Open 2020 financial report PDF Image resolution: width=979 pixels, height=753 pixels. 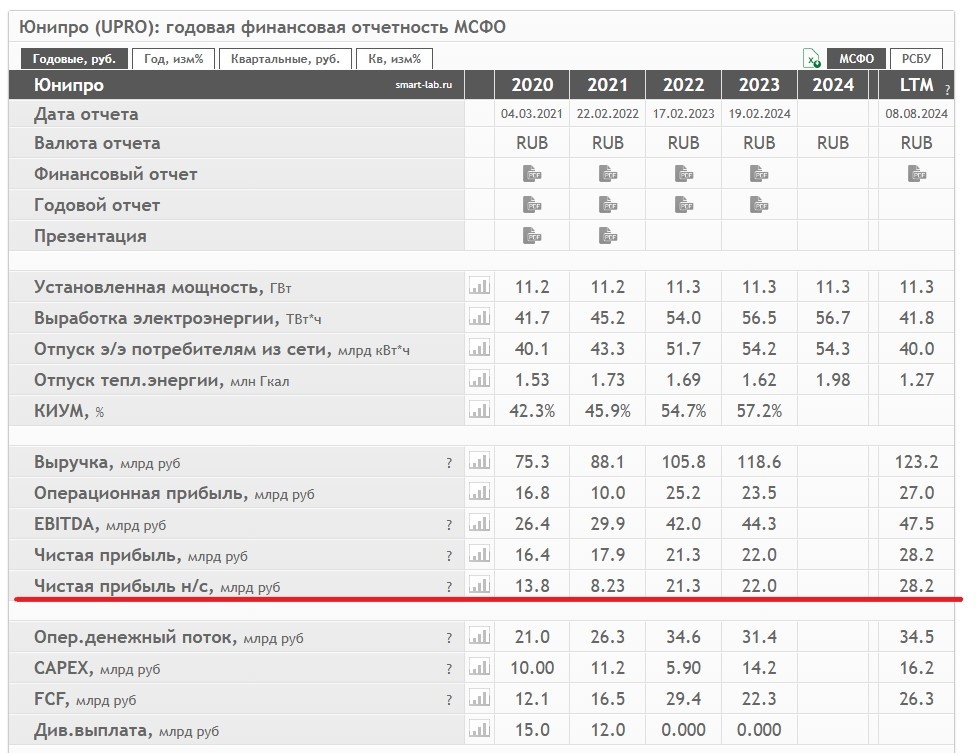pyautogui.click(x=532, y=174)
